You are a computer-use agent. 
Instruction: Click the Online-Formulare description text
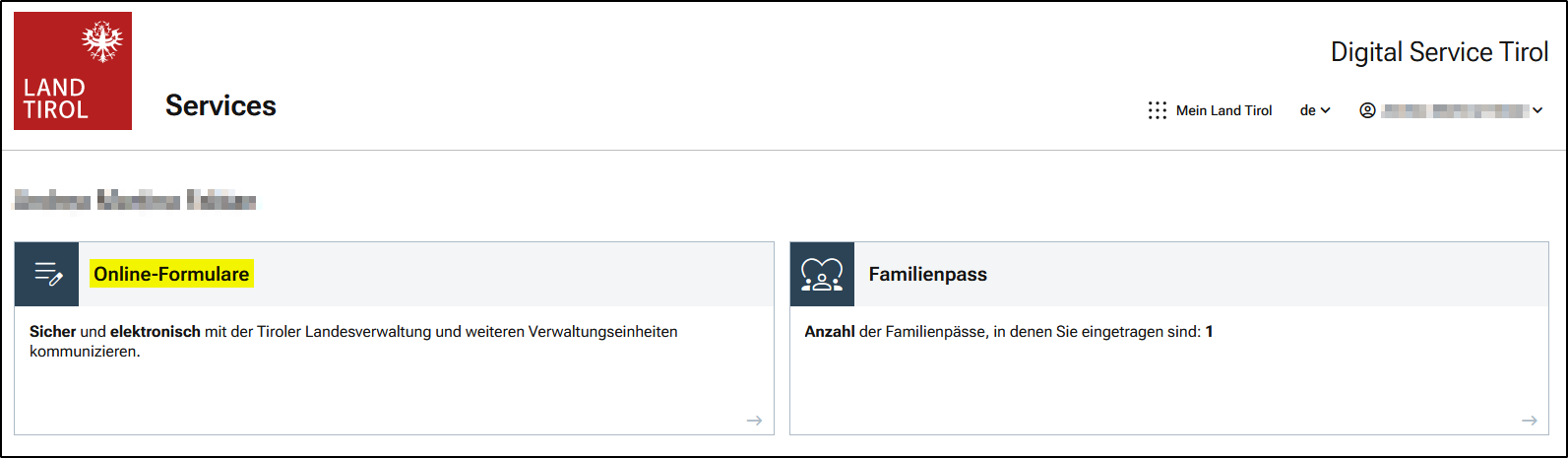[x=353, y=341]
